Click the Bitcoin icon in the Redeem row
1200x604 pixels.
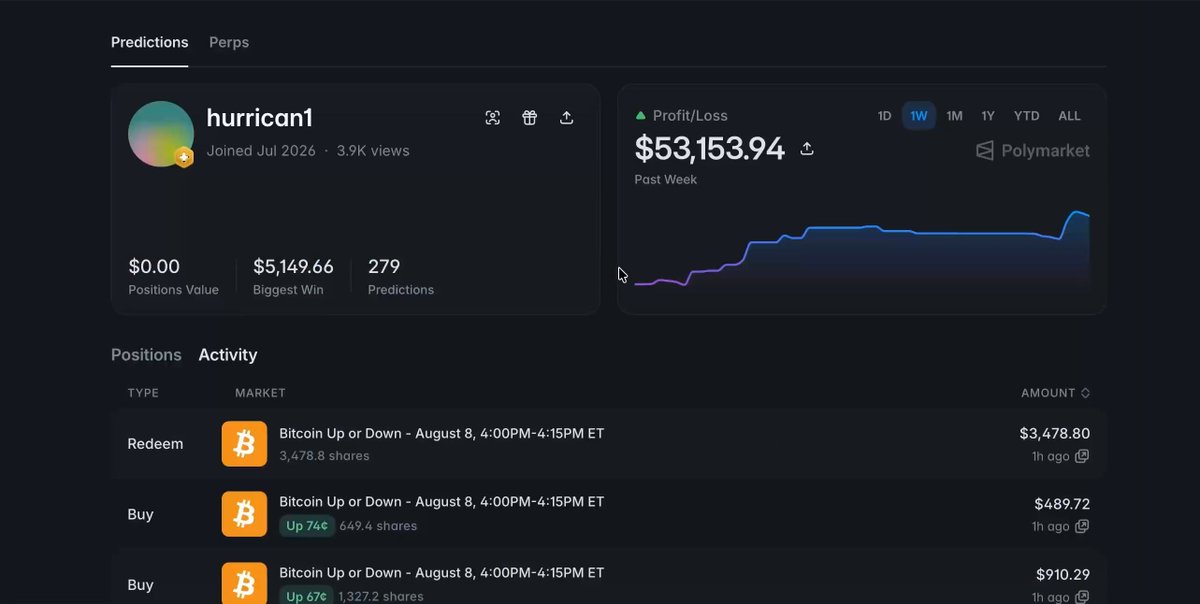coord(244,444)
